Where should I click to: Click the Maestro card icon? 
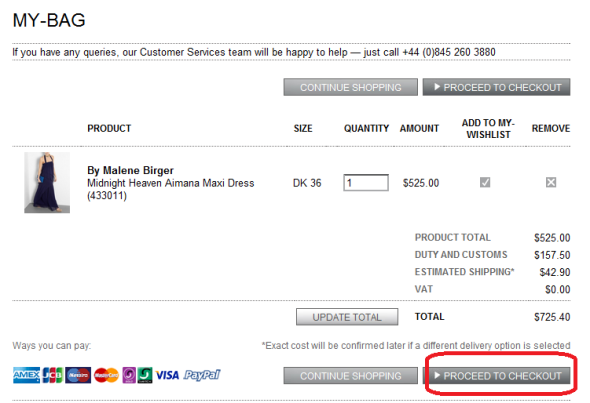[x=78, y=375]
